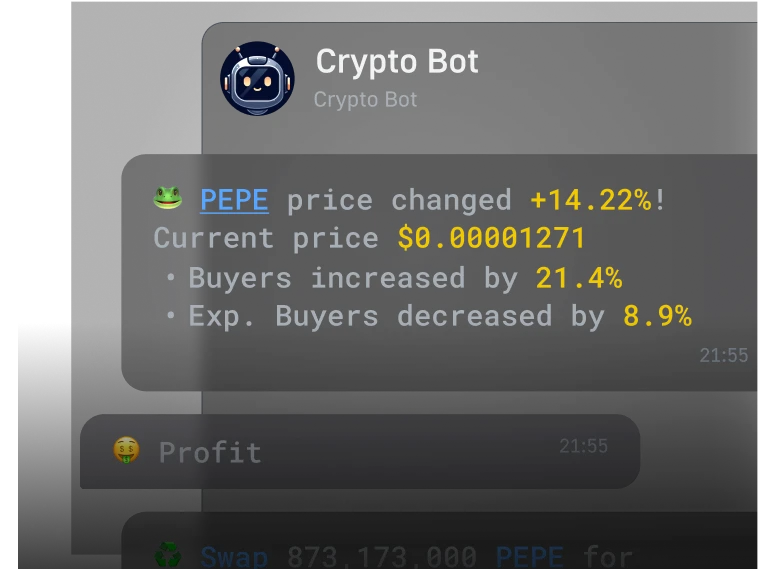The image size is (758, 569).
Task: Click the 873,173,000 amount in the swap message
Action: point(382,557)
